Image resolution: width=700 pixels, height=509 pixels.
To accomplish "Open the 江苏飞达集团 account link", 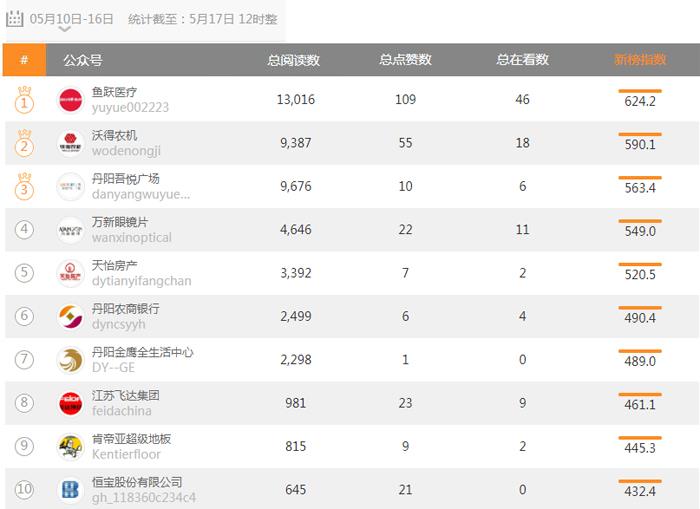I will (125, 395).
